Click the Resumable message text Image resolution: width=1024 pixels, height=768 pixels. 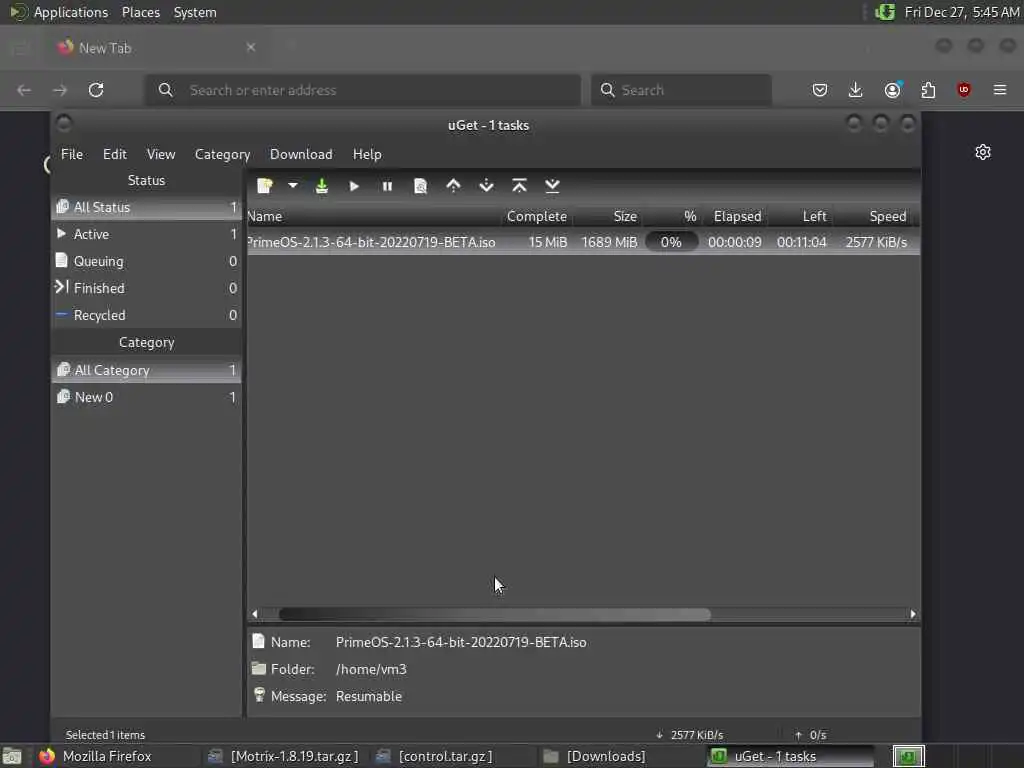point(369,696)
